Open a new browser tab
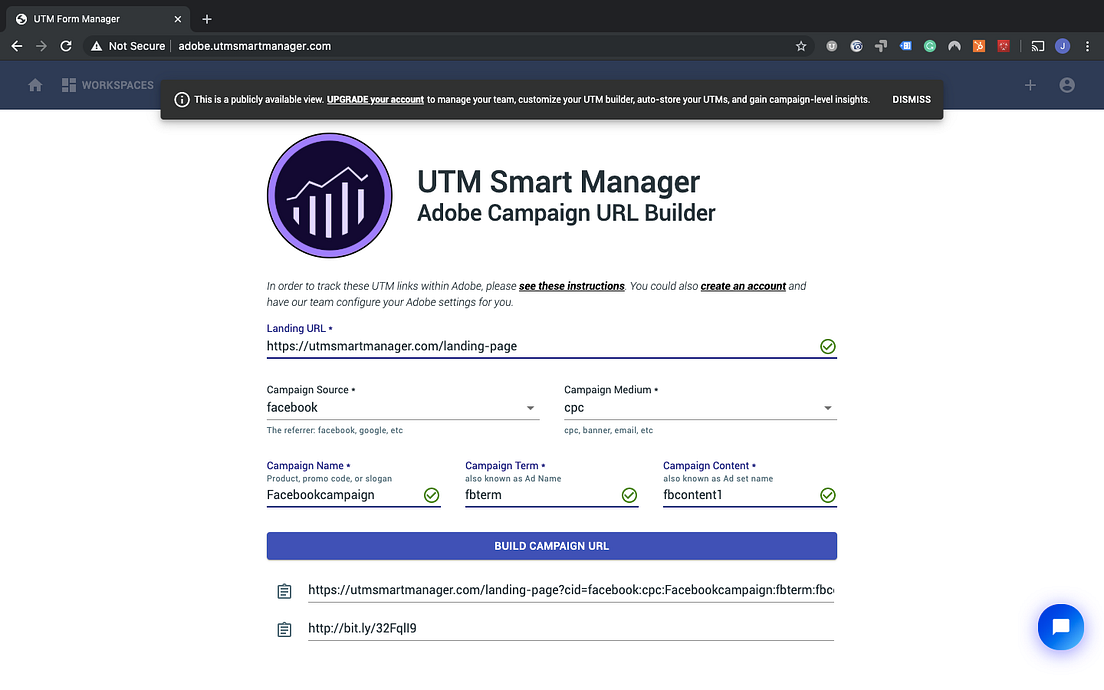1104x690 pixels. [206, 18]
